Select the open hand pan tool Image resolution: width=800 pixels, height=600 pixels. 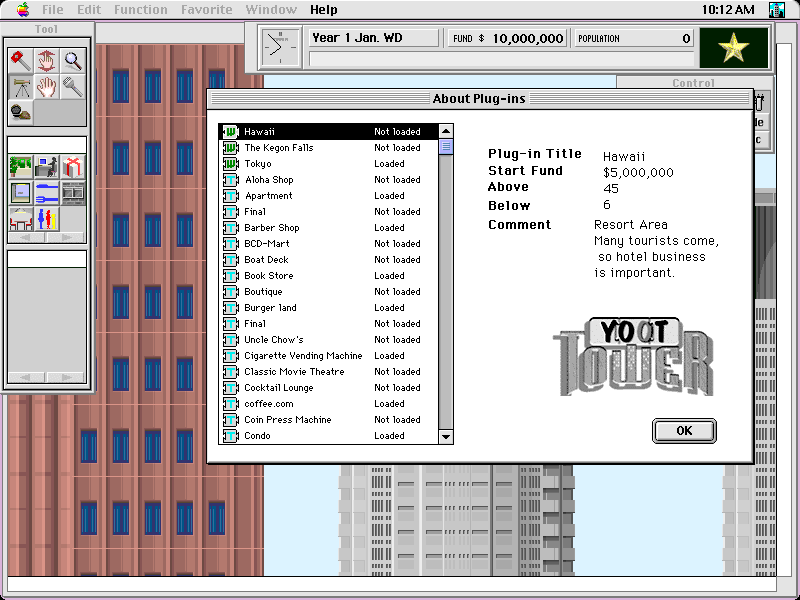[46, 87]
